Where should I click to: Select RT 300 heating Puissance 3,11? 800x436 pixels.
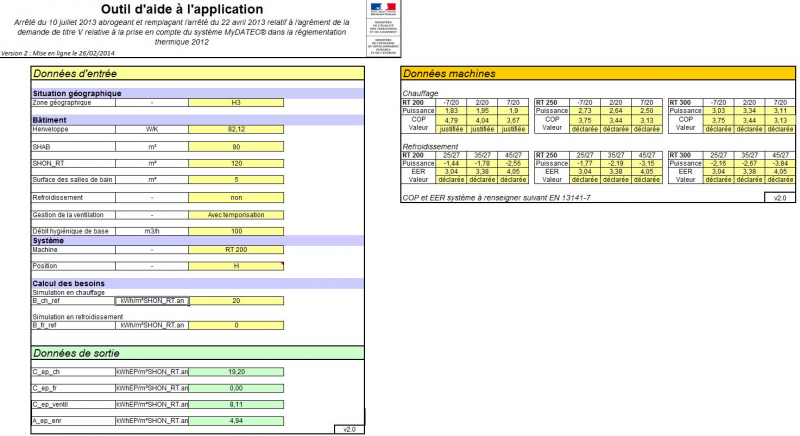(780, 111)
